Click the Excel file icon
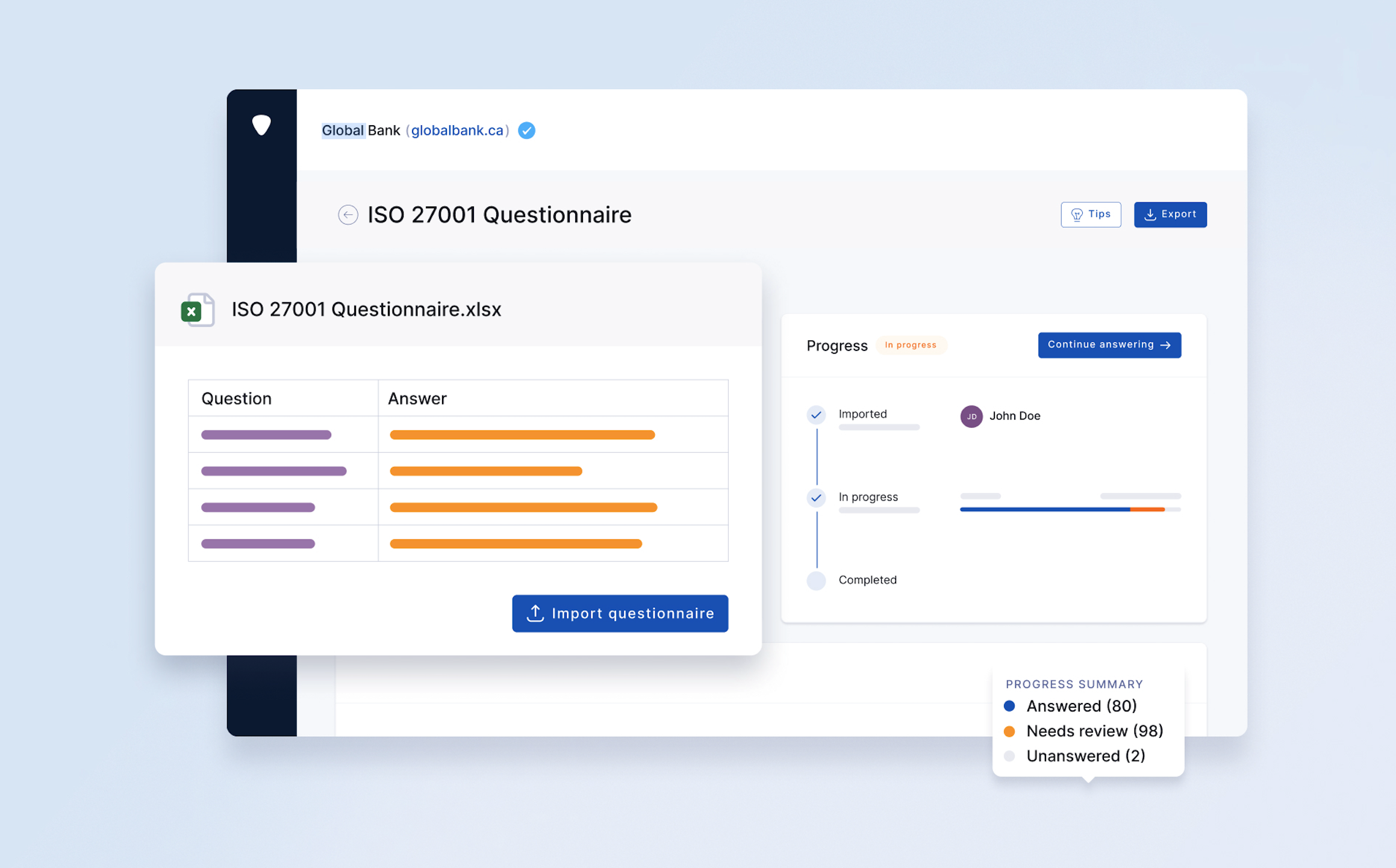This screenshot has width=1396, height=868. [198, 310]
